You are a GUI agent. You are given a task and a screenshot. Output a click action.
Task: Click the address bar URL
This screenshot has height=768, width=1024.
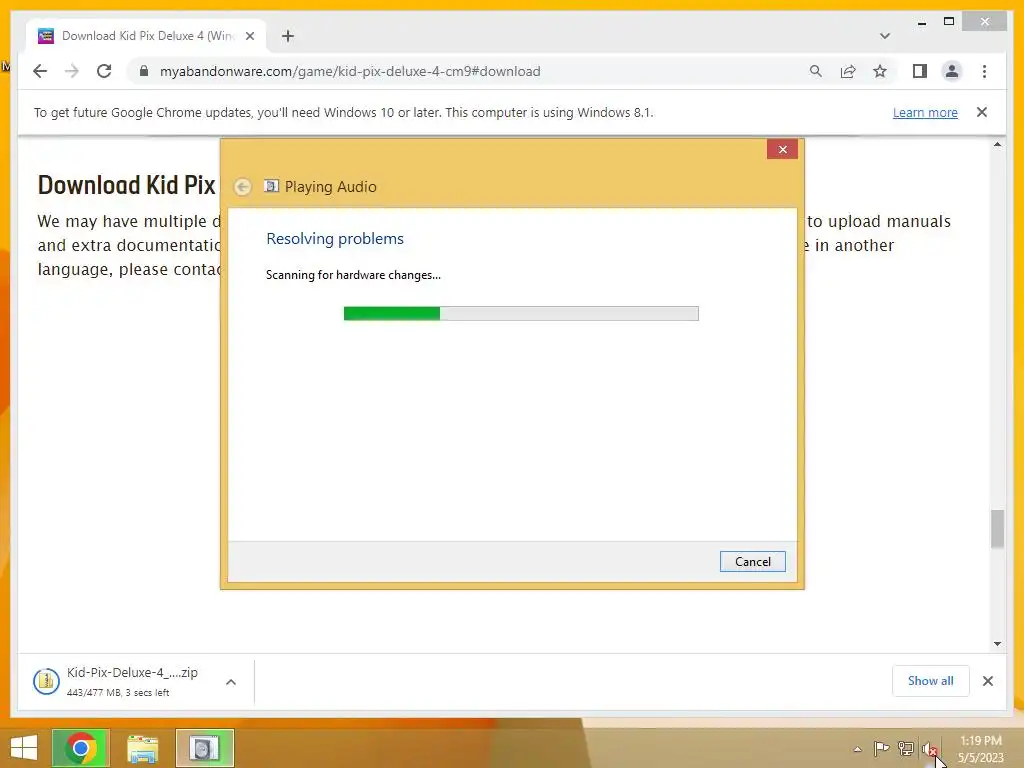click(350, 71)
